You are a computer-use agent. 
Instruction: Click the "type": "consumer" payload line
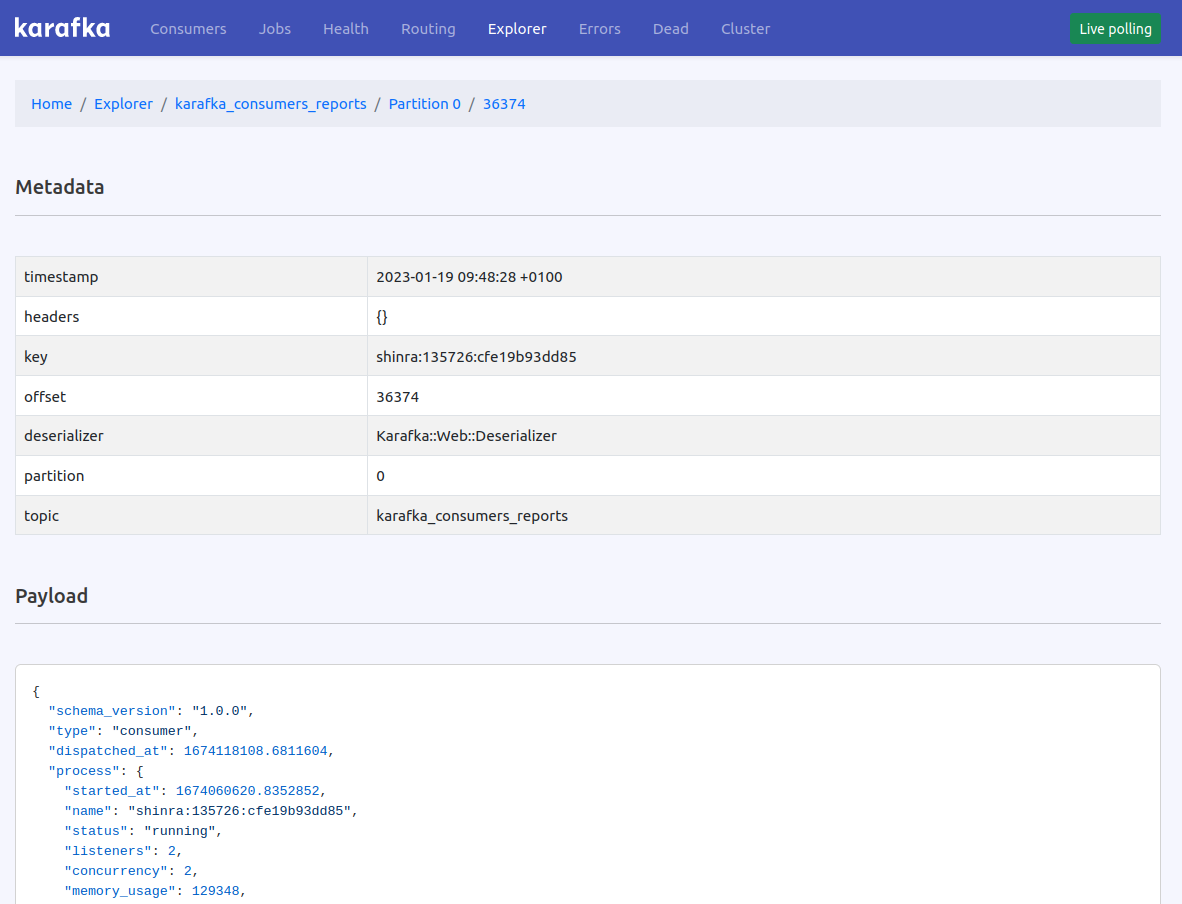(x=124, y=731)
